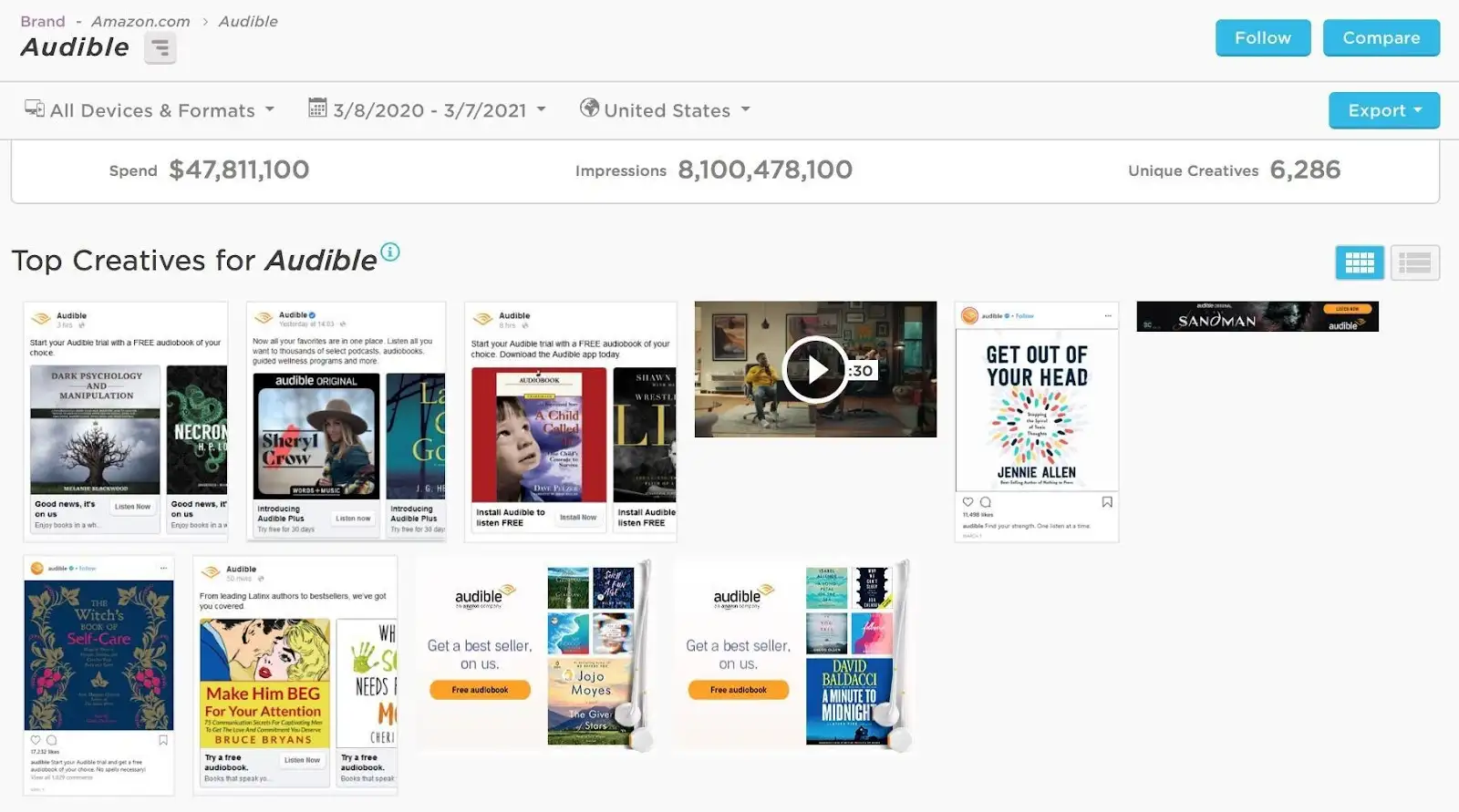The image size is (1459, 812).
Task: Click Free audiobook button in David Baldacci ad
Action: [x=739, y=690]
